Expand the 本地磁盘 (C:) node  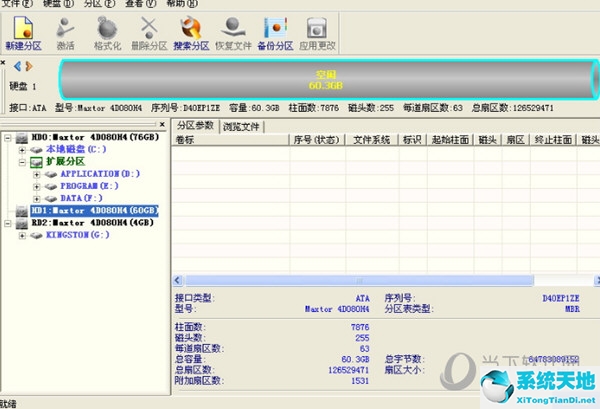(x=22, y=150)
